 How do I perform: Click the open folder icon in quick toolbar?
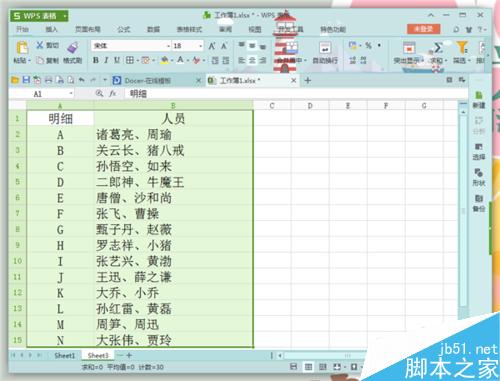click(15, 80)
